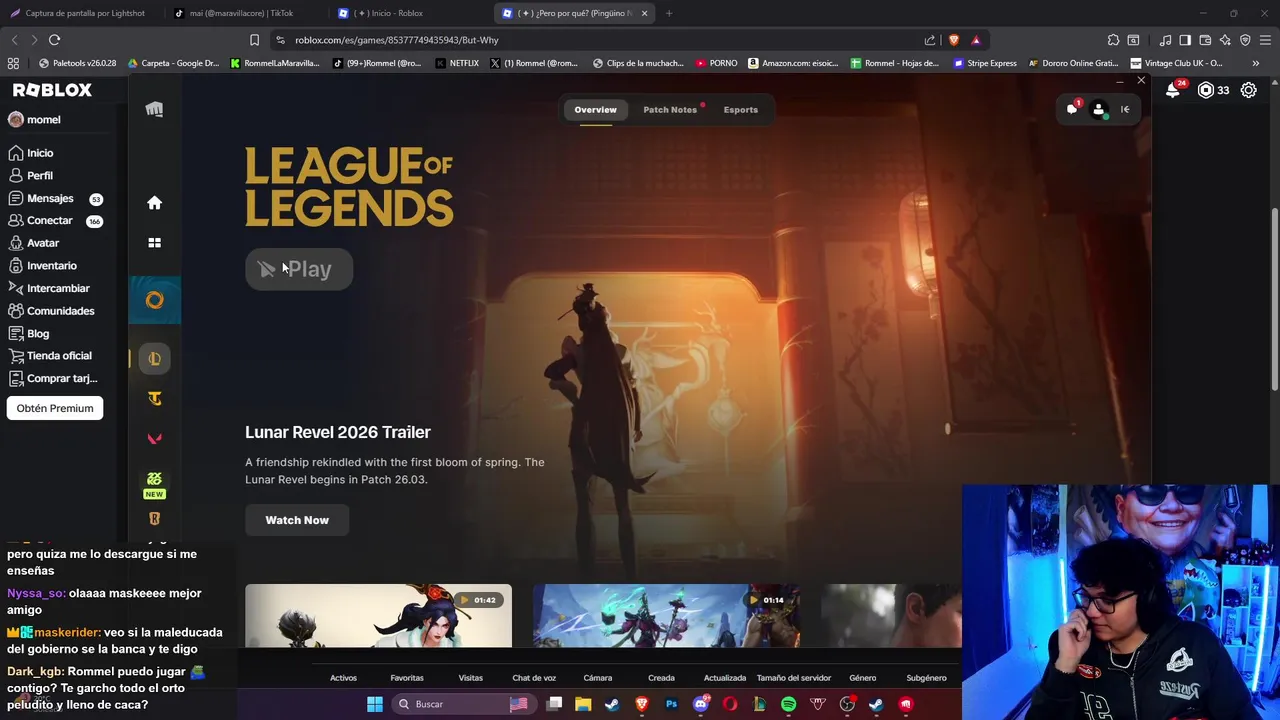The height and width of the screenshot is (720, 1280).
Task: Switch to Esports tab
Action: 741,110
